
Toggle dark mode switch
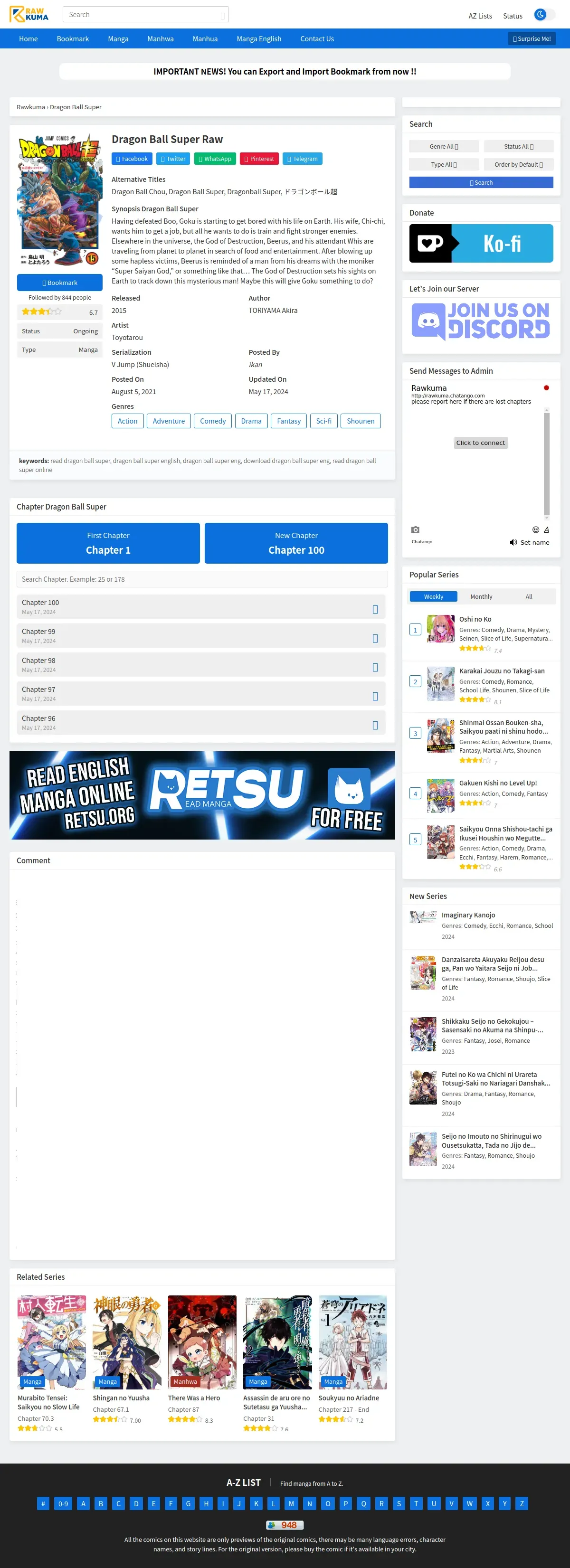(x=544, y=15)
